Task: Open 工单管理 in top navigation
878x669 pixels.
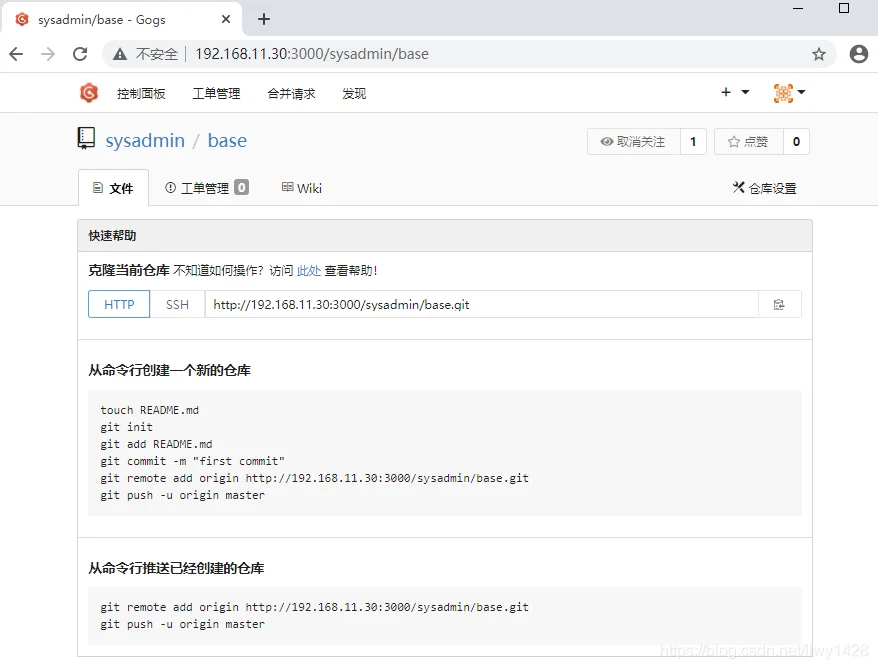Action: tap(216, 93)
